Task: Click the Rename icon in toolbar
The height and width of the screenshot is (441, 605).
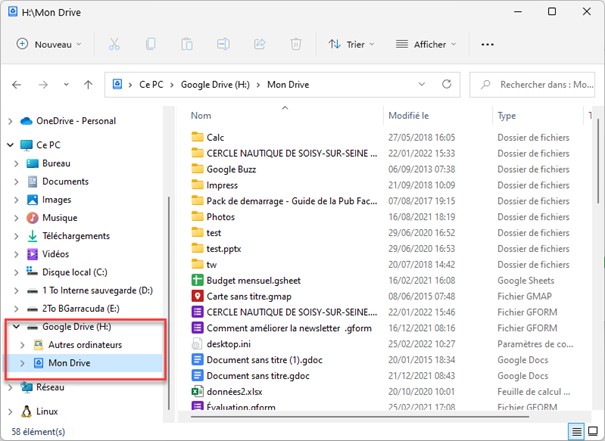Action: (223, 45)
